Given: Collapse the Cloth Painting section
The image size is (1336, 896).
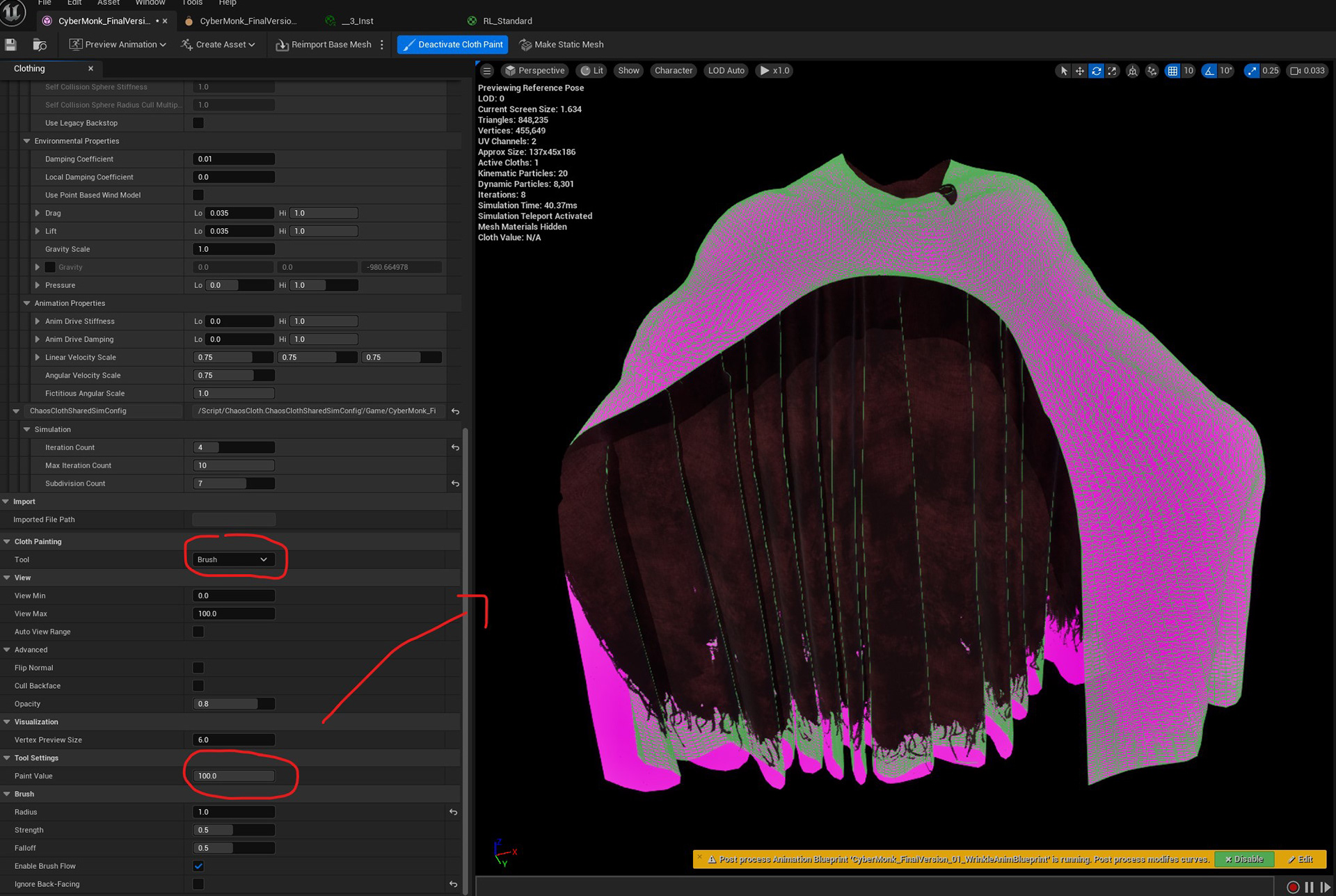Looking at the screenshot, I should [x=7, y=542].
